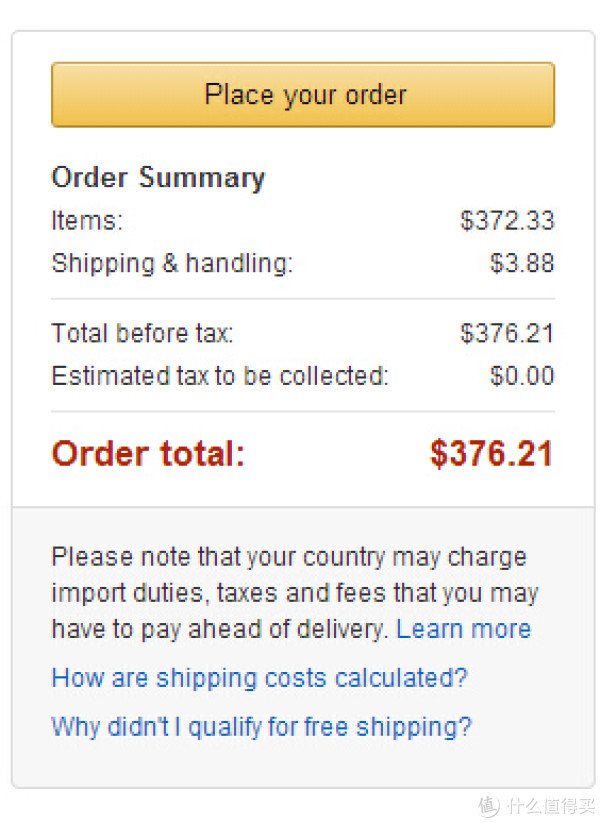Open Why didn't I qualify for free shipping
This screenshot has height=823, width=600.
coord(261,727)
